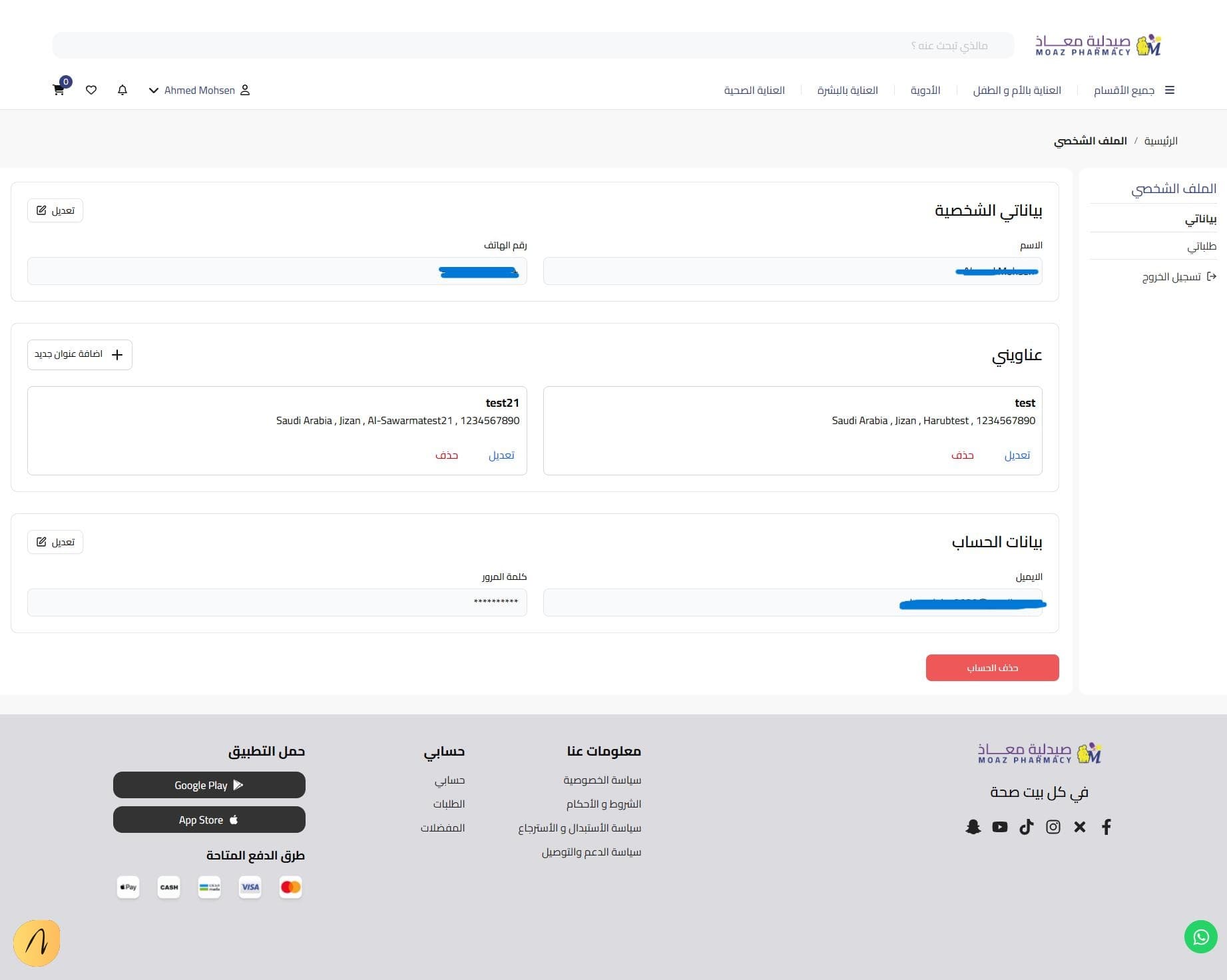The height and width of the screenshot is (980, 1227).
Task: Select طلباتي in the profile sidebar
Action: pos(1201,246)
